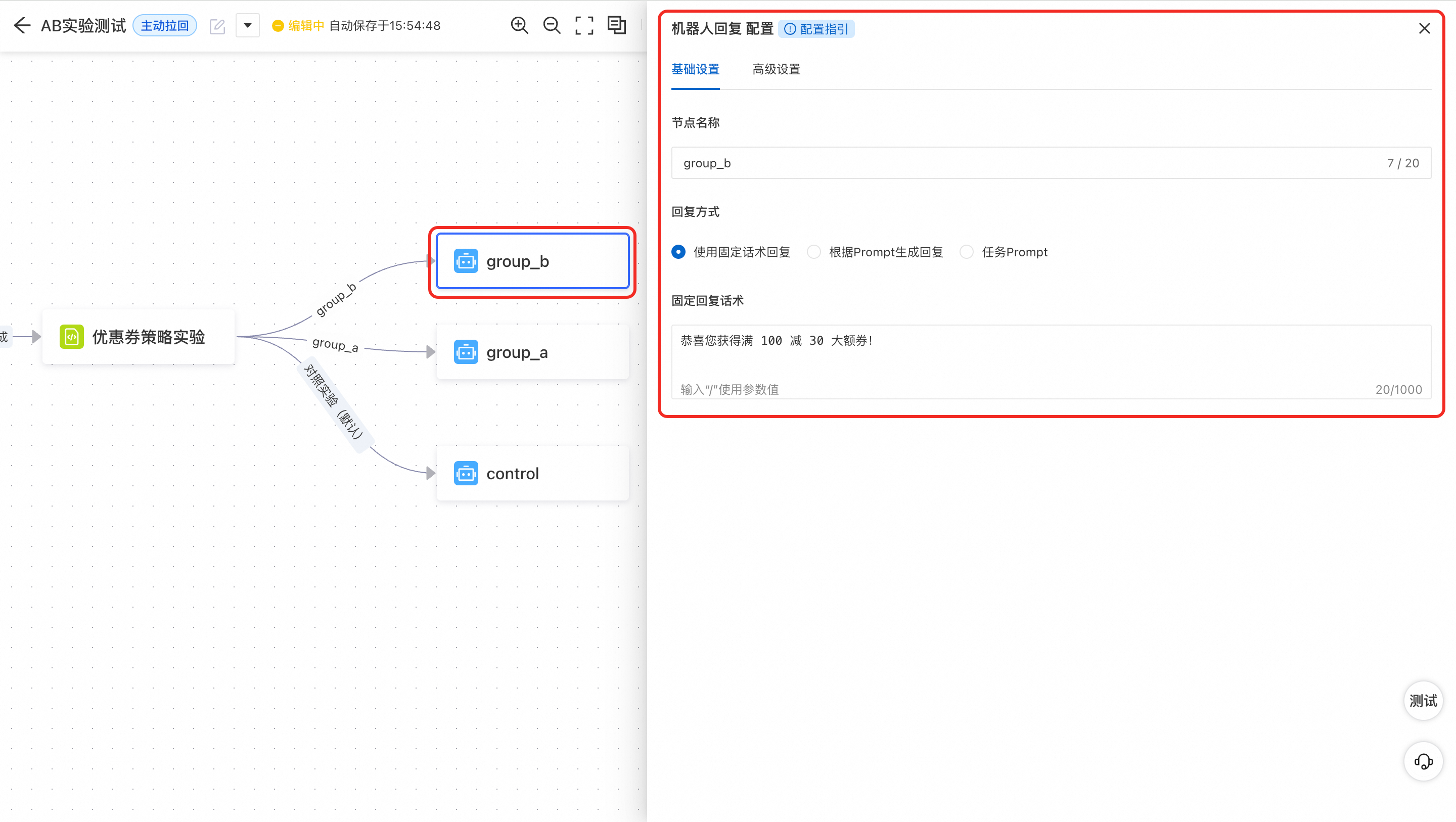The image size is (1456, 822).
Task: Select the group_b node
Action: pos(532,261)
